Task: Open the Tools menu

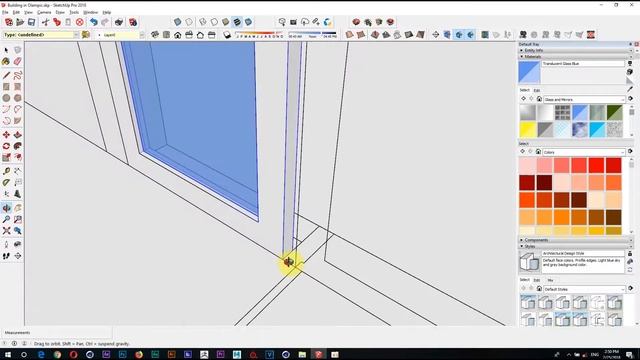Action: coord(74,13)
